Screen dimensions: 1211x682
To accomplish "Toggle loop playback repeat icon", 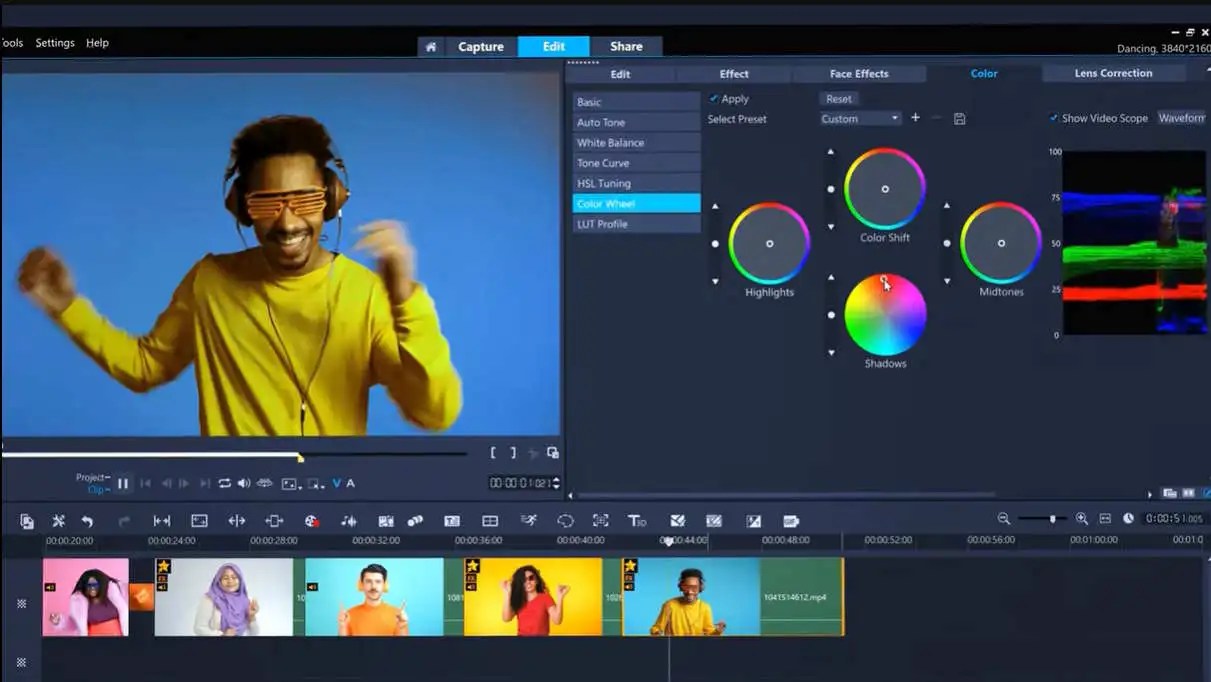I will point(224,483).
